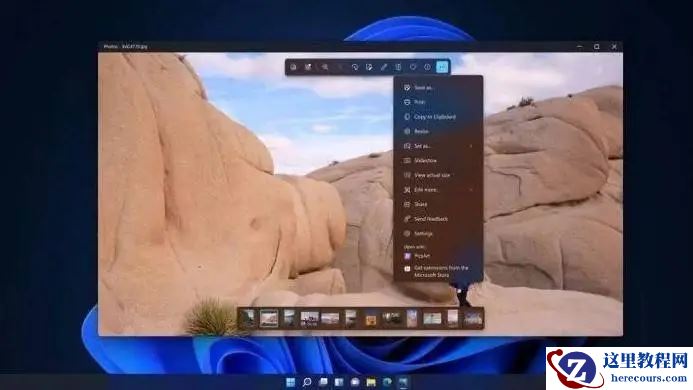Open the See all photos gallery icon
Viewport: 693px width, 390px height.
click(x=293, y=67)
